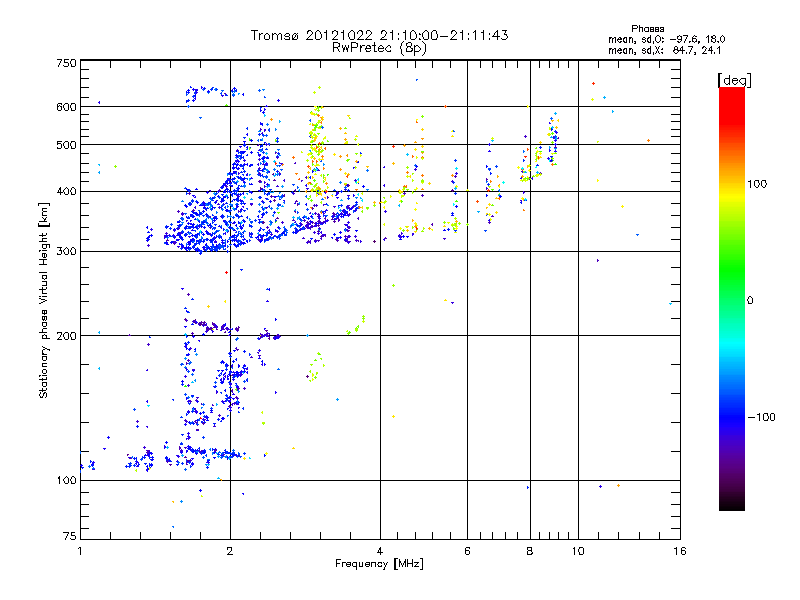Image resolution: width=800 pixels, height=600 pixels.
Task: Click the 'RwPretec (8p)' subtitle
Action: pos(379,48)
